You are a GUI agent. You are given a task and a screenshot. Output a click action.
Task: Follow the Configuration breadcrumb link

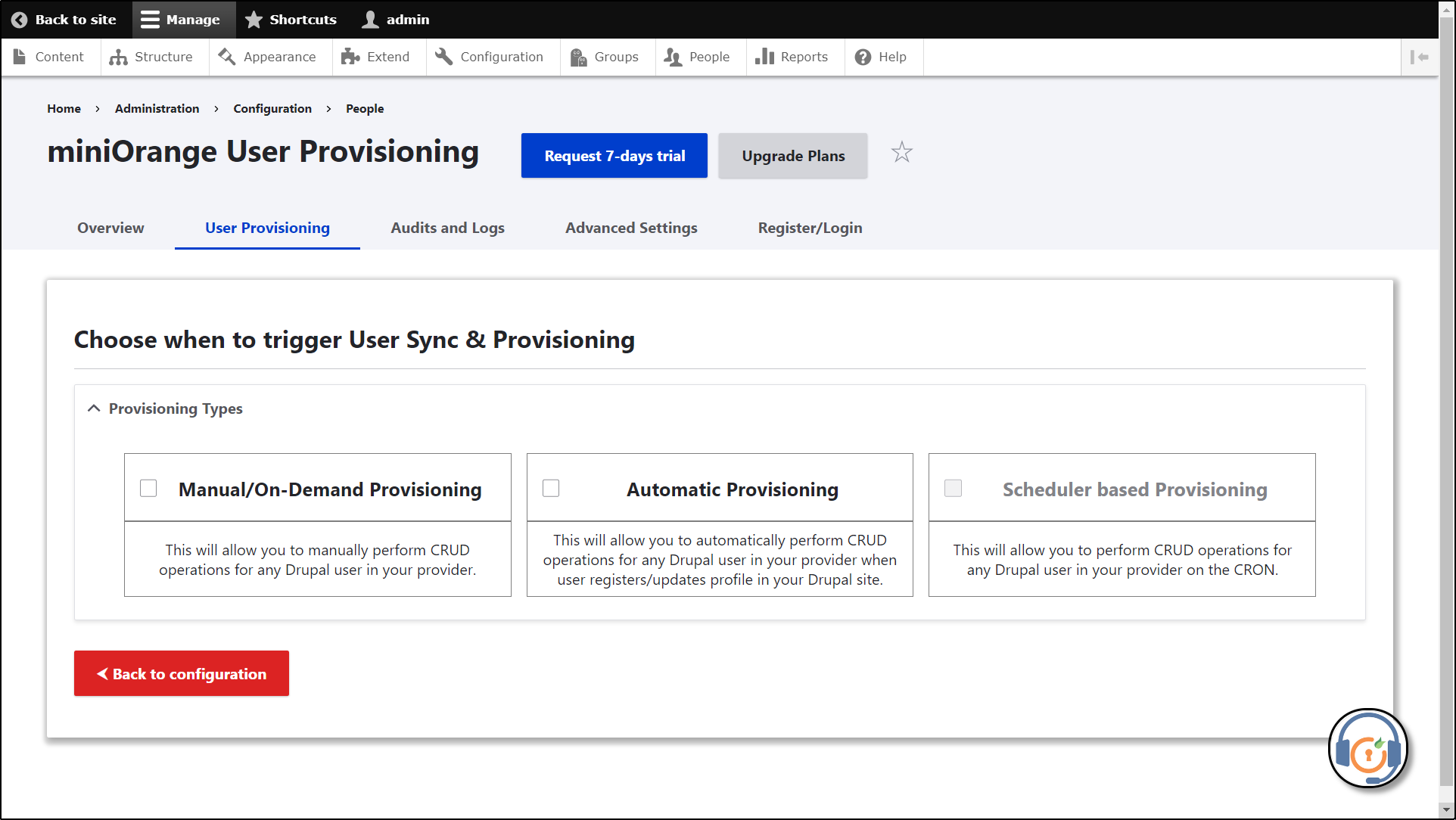point(272,108)
